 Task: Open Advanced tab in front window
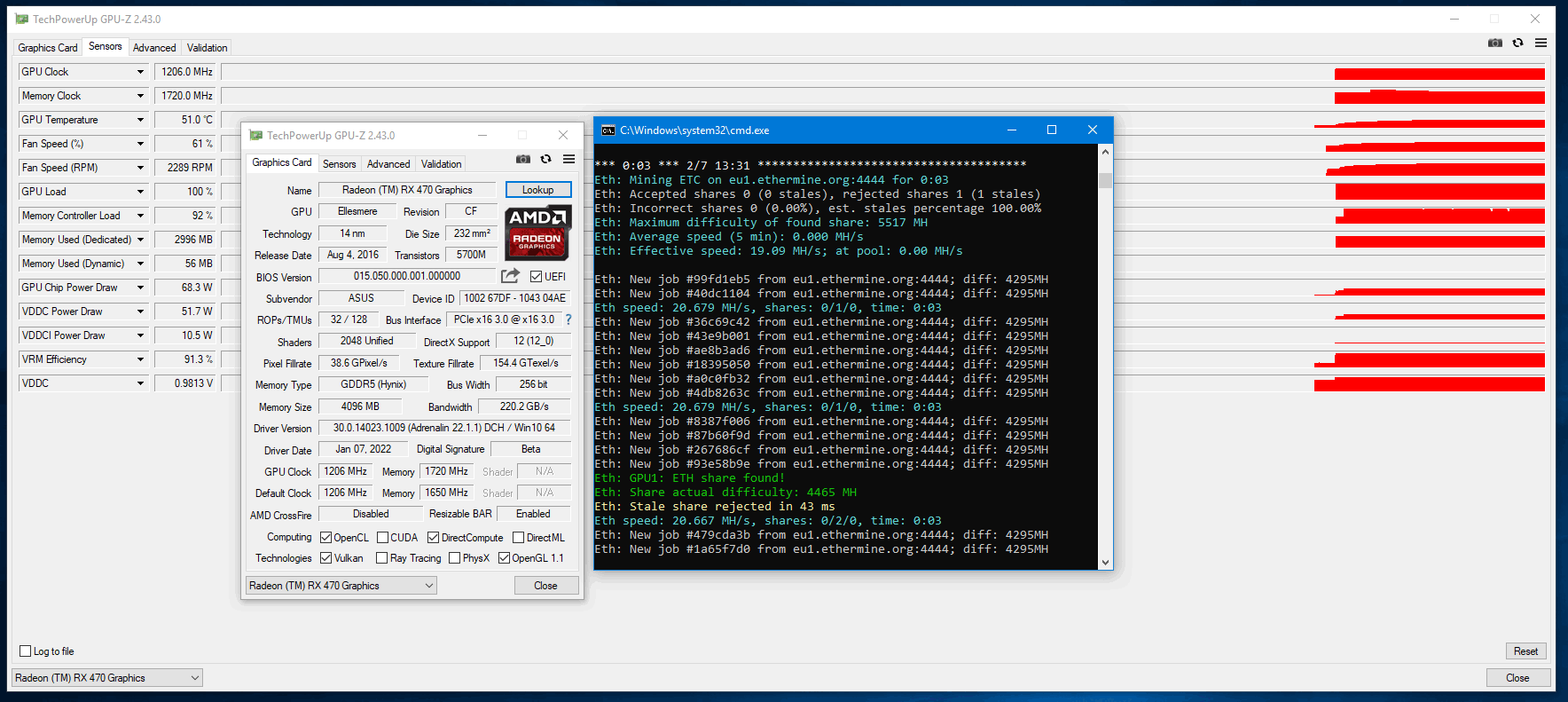pos(388,164)
